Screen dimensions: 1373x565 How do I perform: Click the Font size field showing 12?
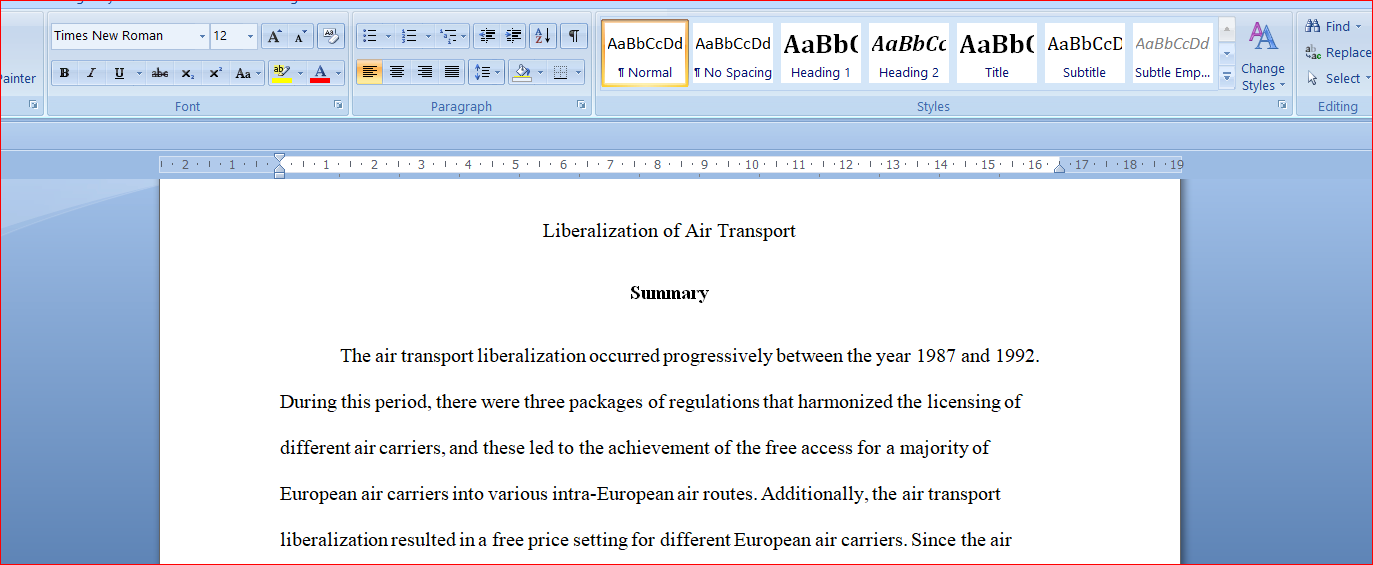coord(226,36)
